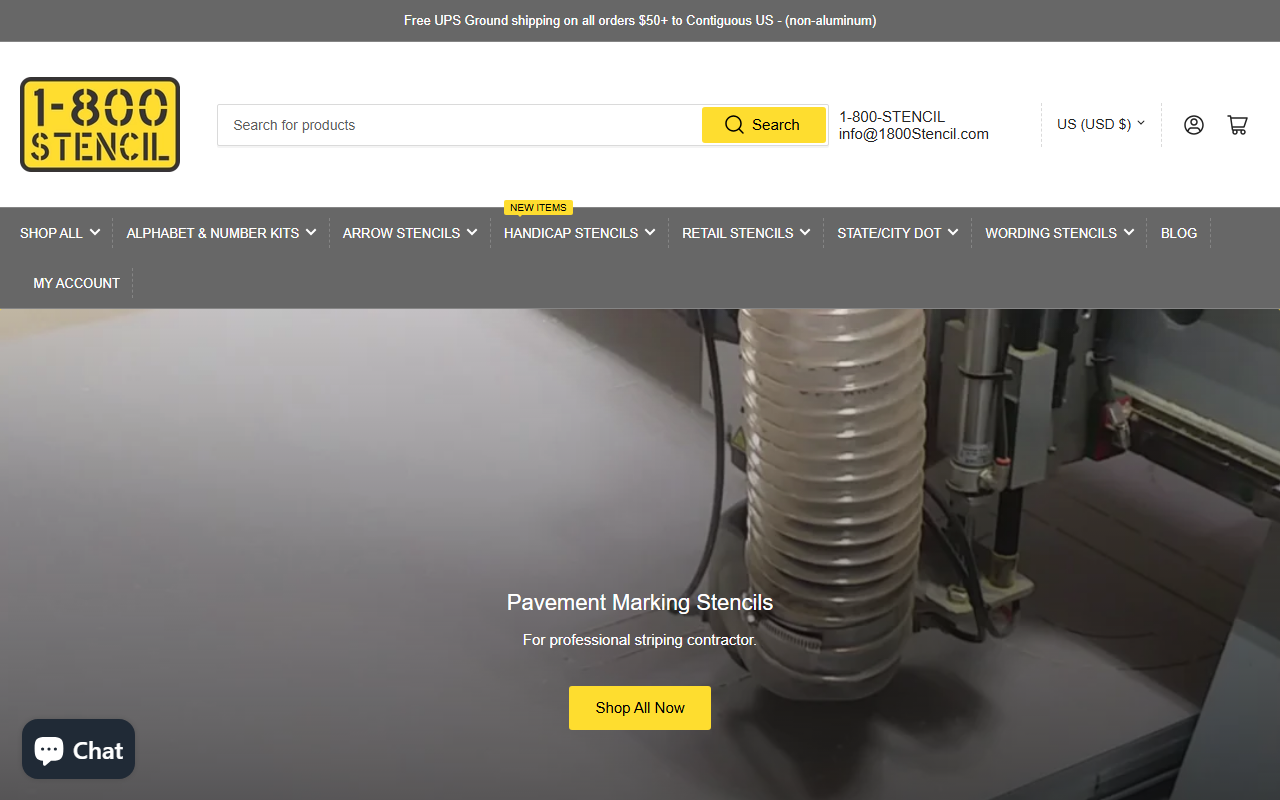
Task: Click the New Items badge
Action: click(538, 208)
